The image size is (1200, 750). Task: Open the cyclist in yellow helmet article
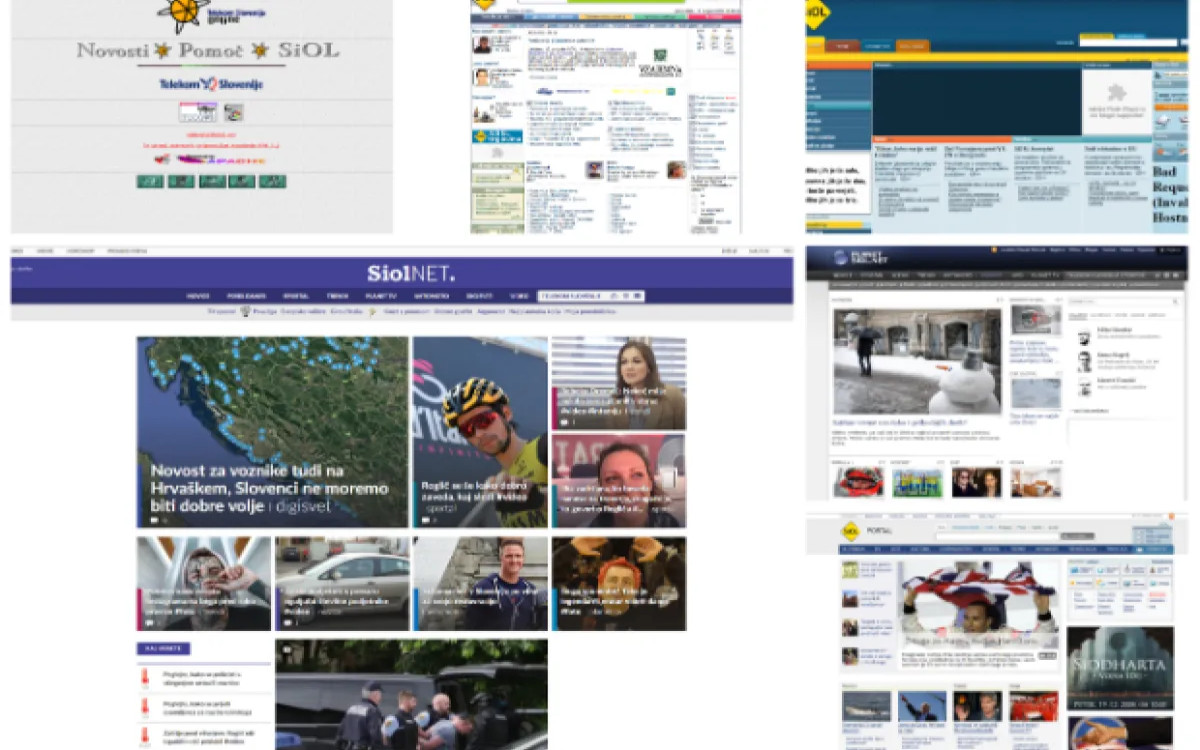(480, 430)
